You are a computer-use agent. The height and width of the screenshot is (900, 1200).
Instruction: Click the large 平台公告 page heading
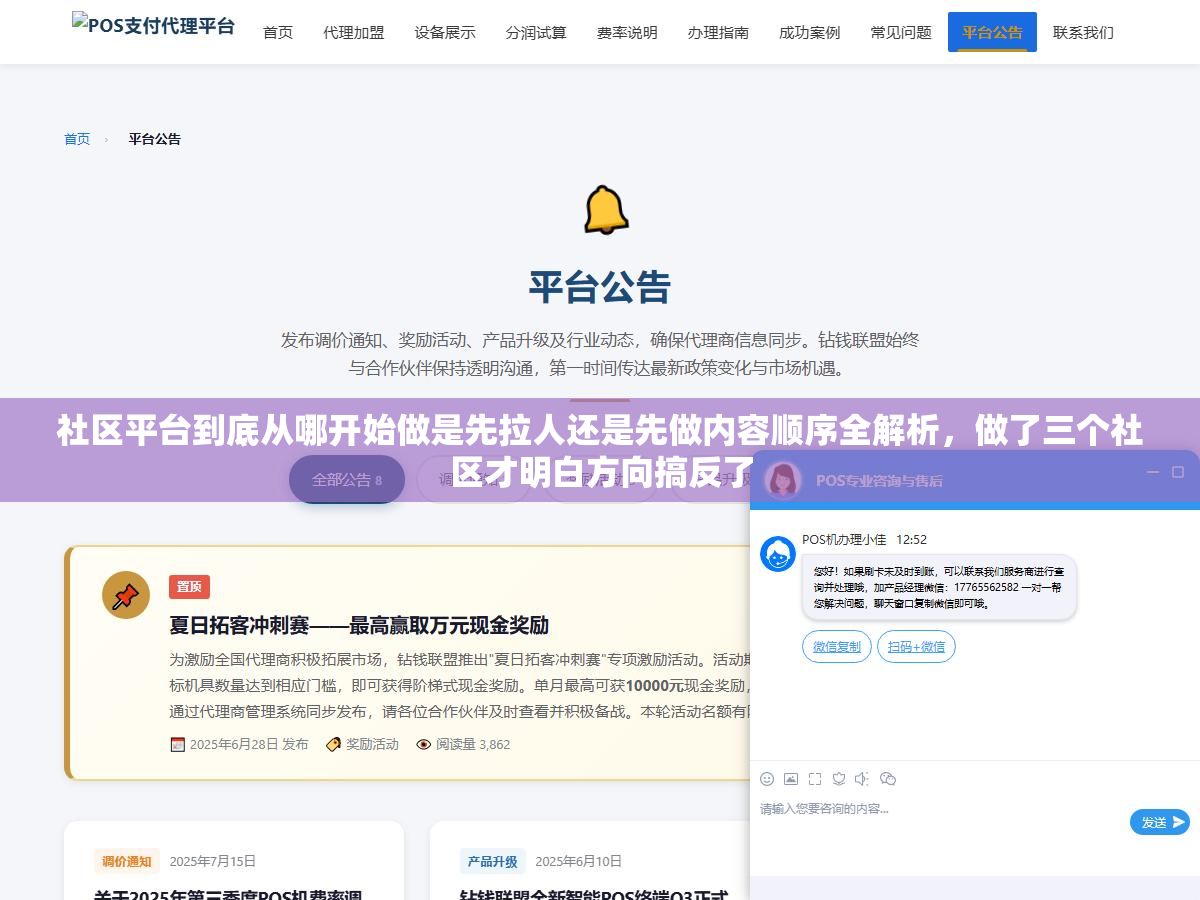pos(600,287)
